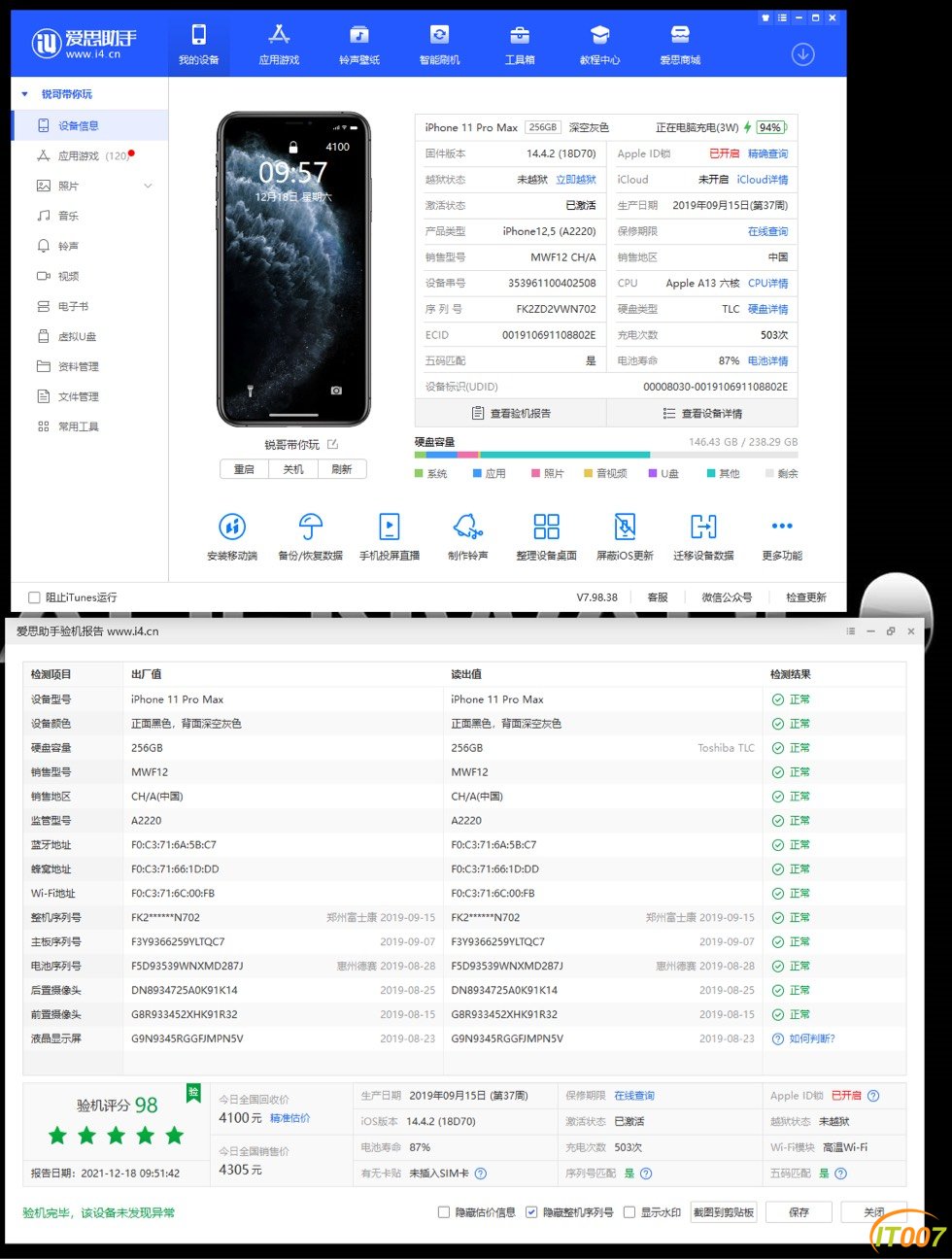Screen dimensions: 952x1259
Task: Click the blue 应用 legend swatch
Action: point(478,474)
